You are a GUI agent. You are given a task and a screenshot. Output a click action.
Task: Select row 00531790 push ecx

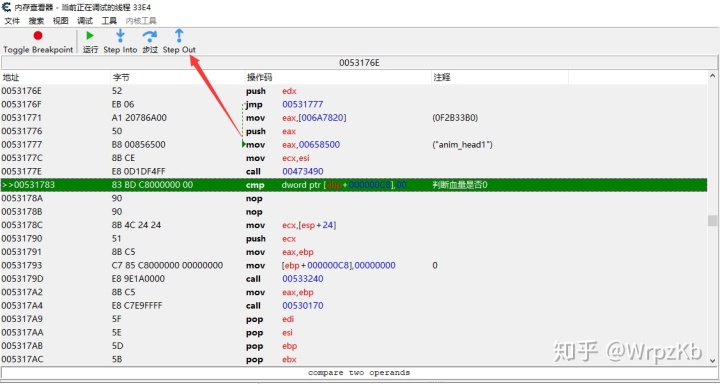click(x=354, y=238)
